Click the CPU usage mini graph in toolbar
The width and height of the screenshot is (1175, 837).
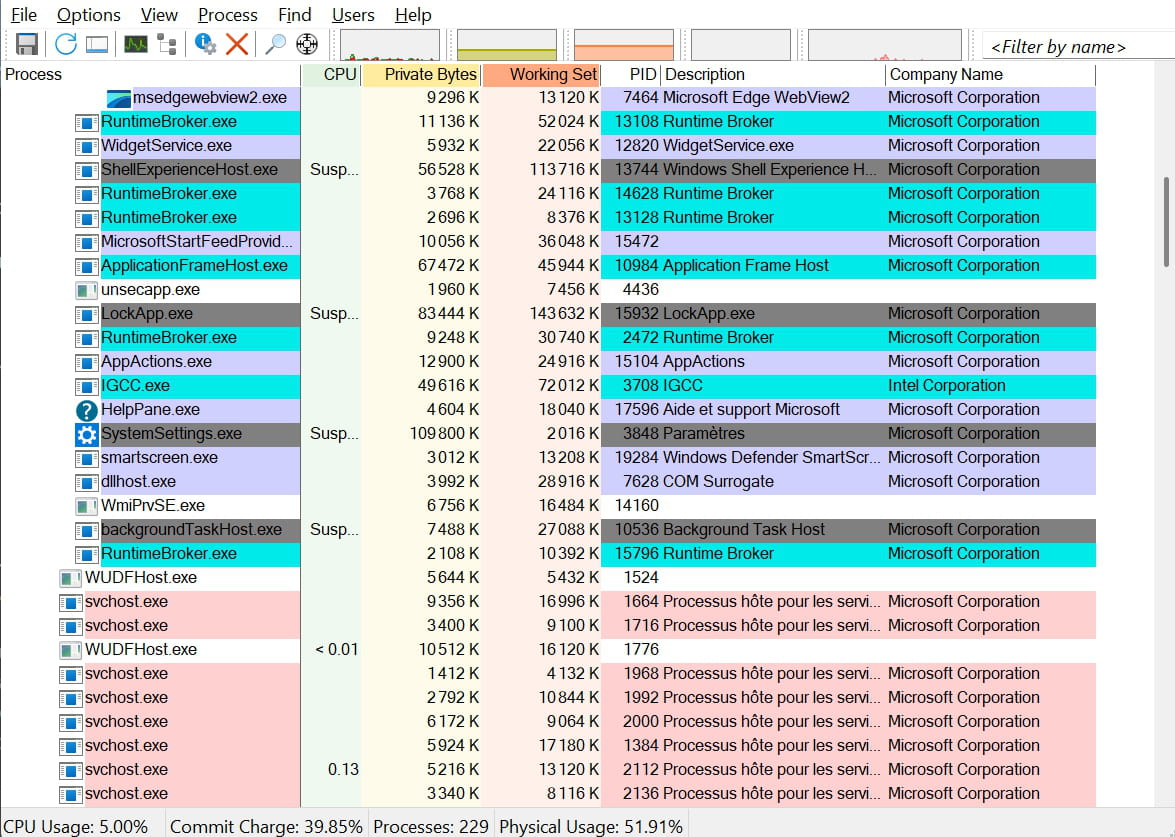tap(390, 45)
